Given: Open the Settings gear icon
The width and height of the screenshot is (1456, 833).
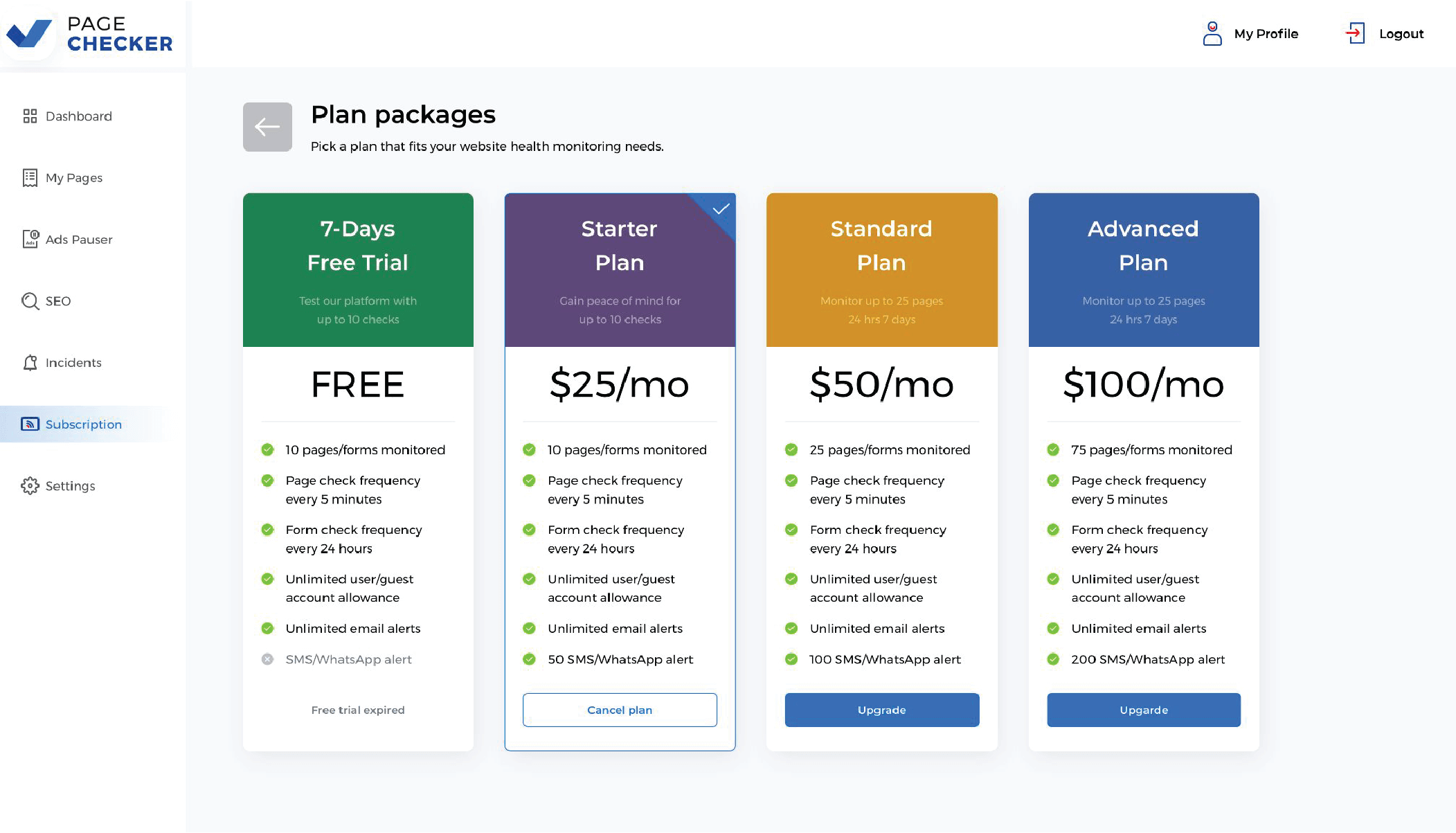Looking at the screenshot, I should click(x=30, y=486).
